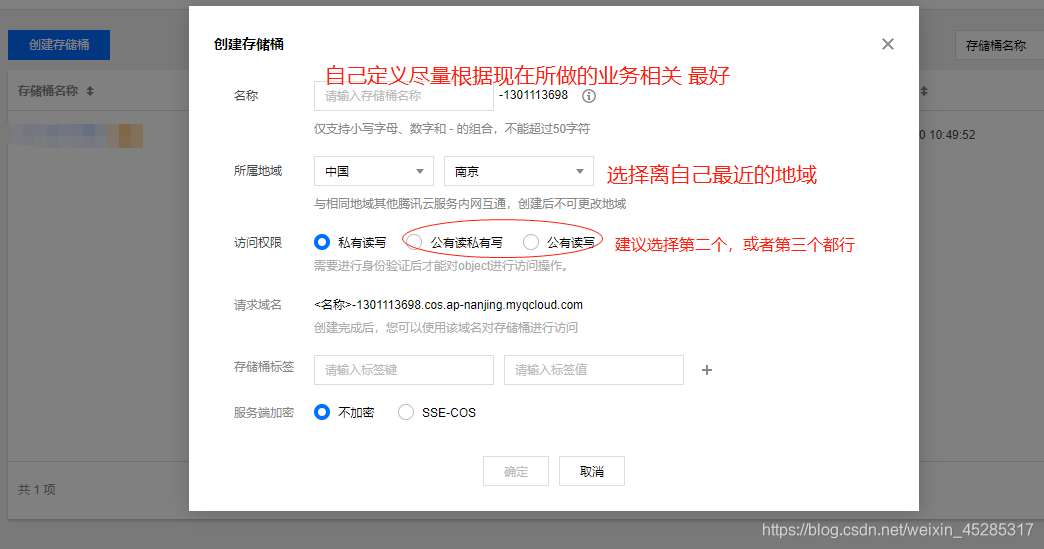Click the 存储桶标签 field label
The image size is (1044, 549).
264,367
